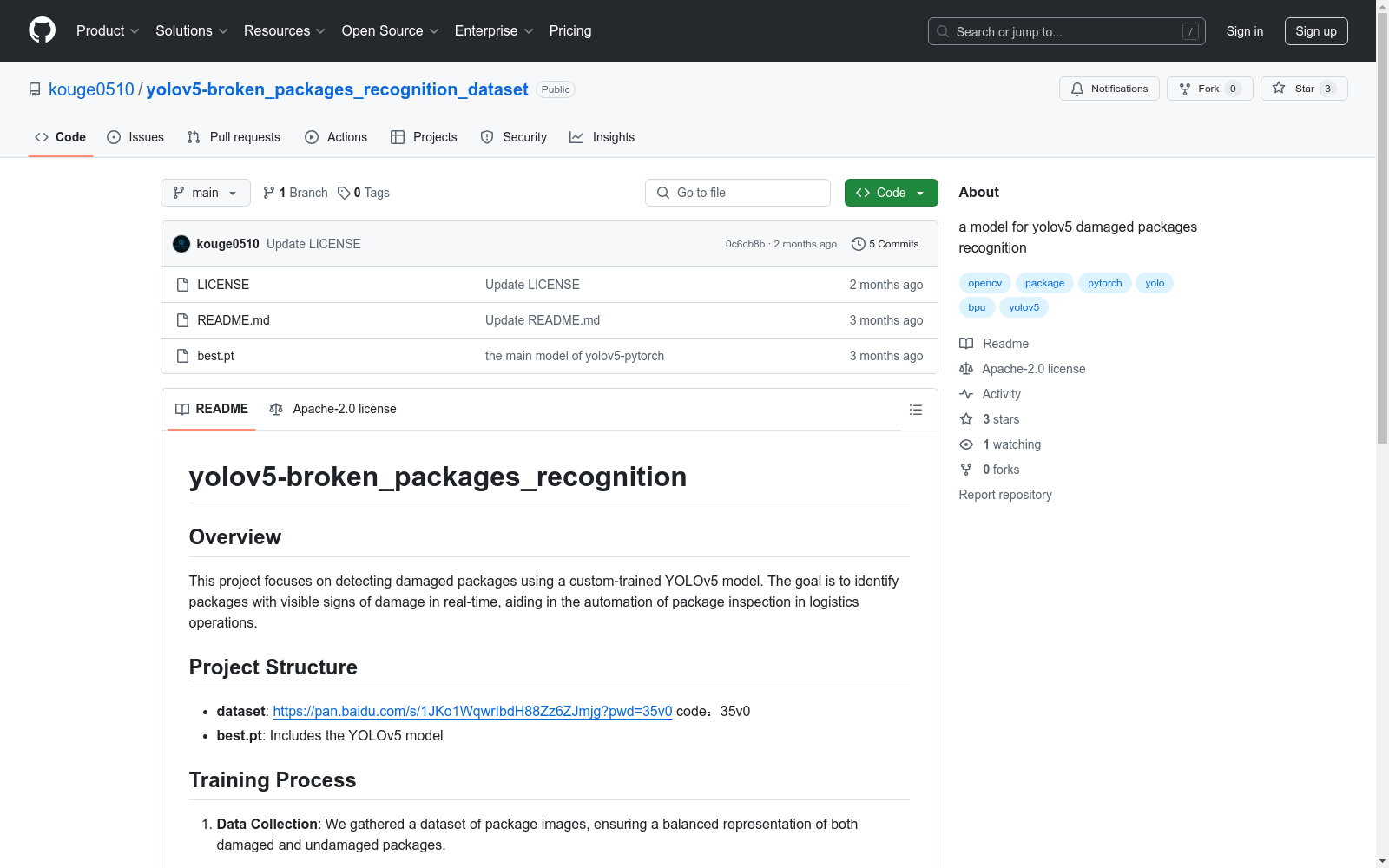Click the Sign up button
This screenshot has height=868, width=1389.
point(1316,31)
